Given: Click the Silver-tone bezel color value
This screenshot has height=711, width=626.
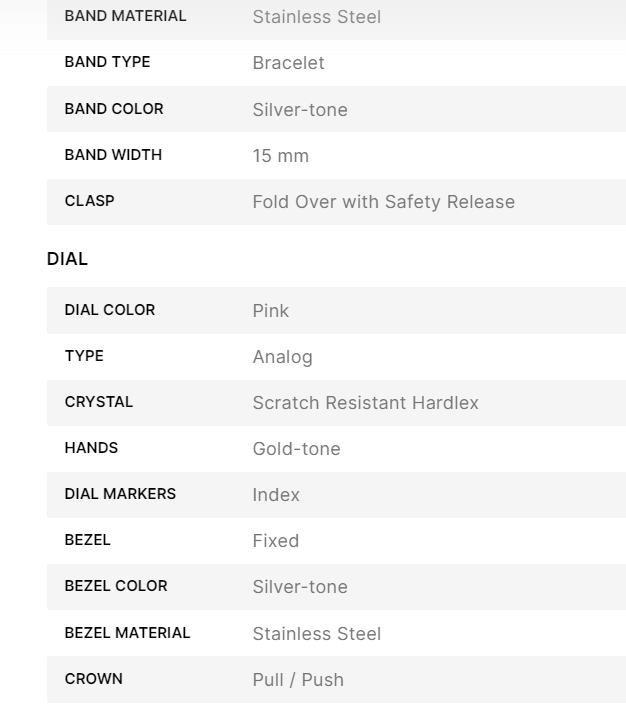Looking at the screenshot, I should [300, 587].
